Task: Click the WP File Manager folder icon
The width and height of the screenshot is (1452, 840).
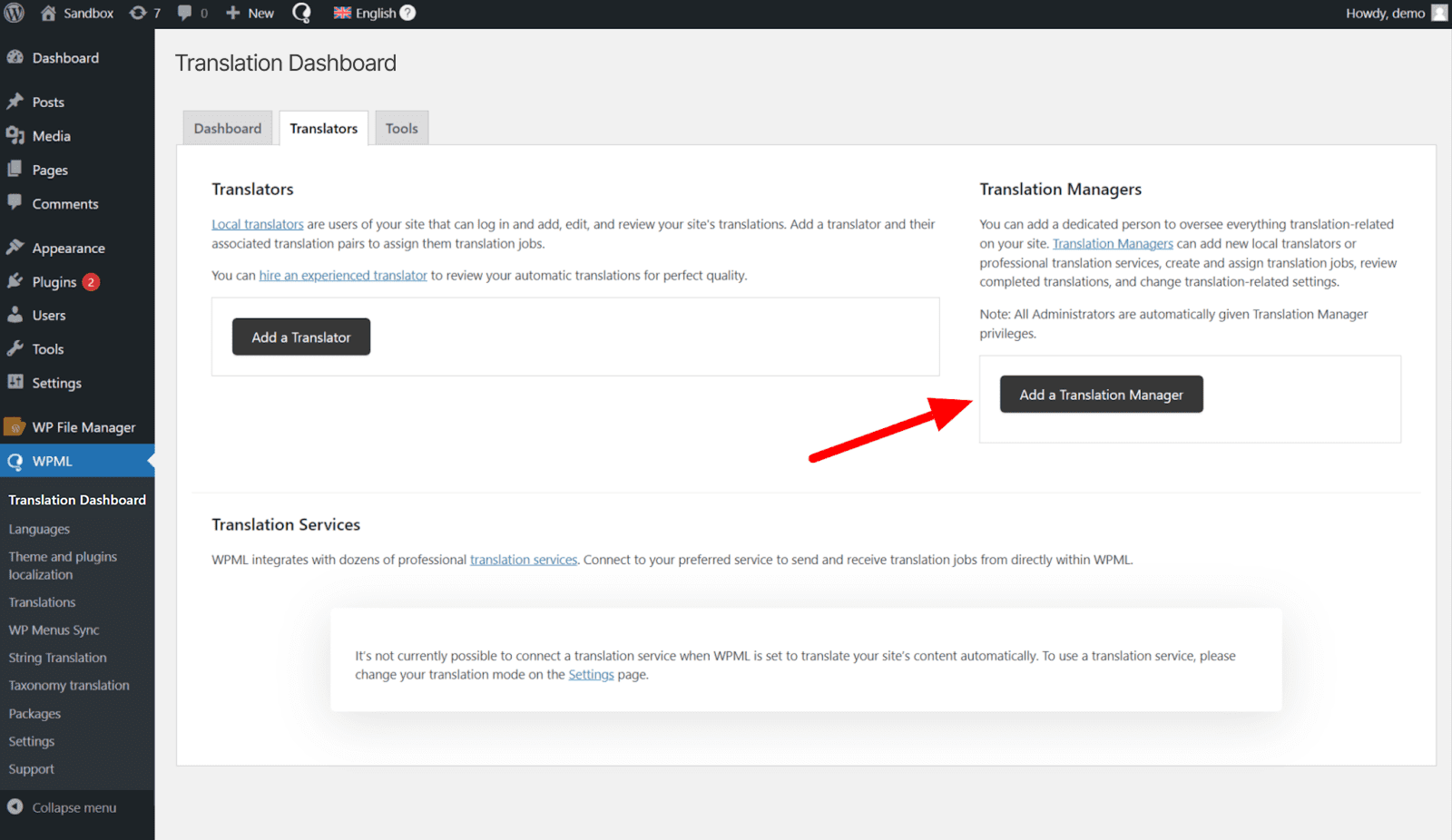Action: [x=15, y=426]
